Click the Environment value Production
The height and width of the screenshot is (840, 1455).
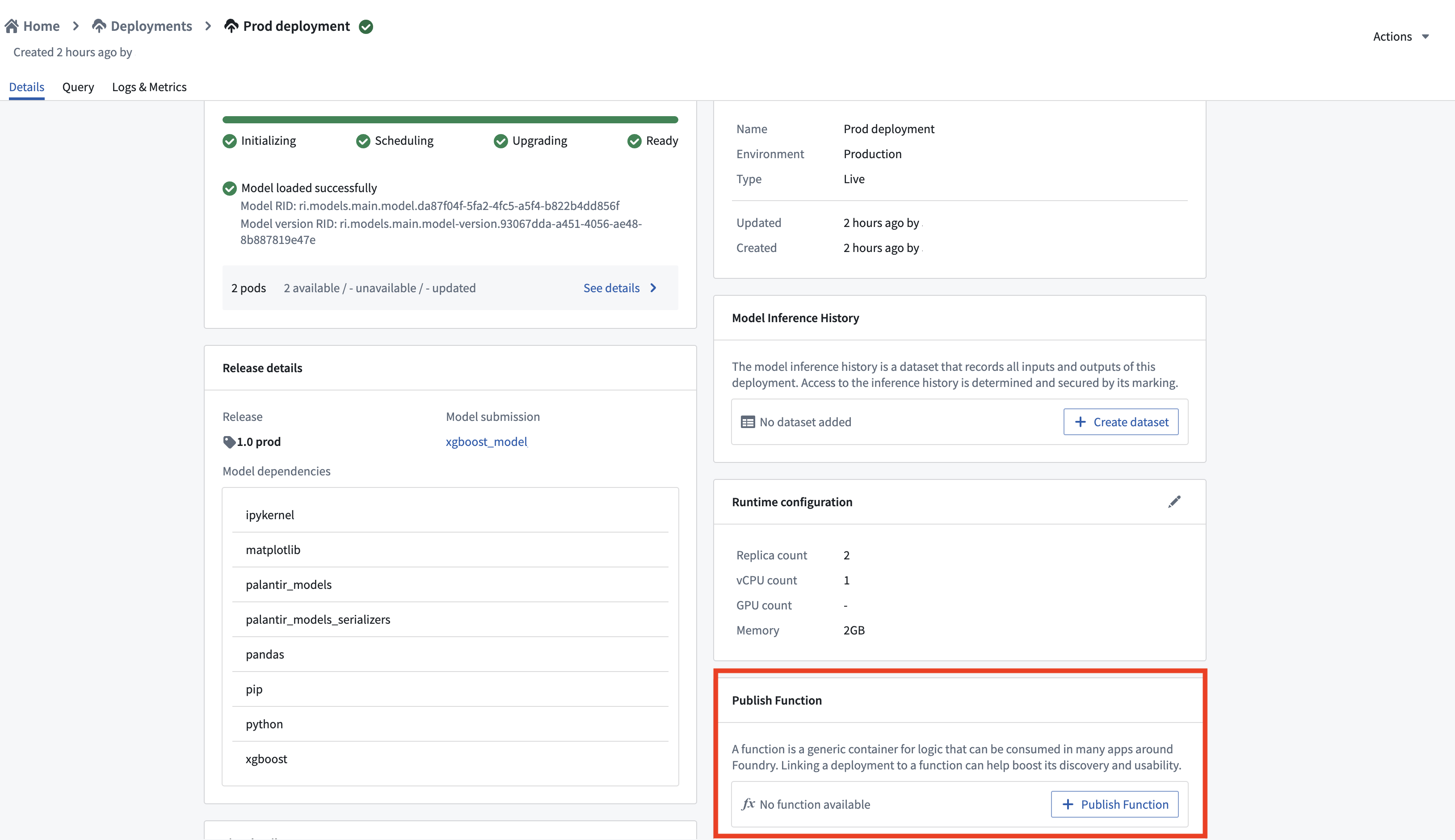(872, 154)
